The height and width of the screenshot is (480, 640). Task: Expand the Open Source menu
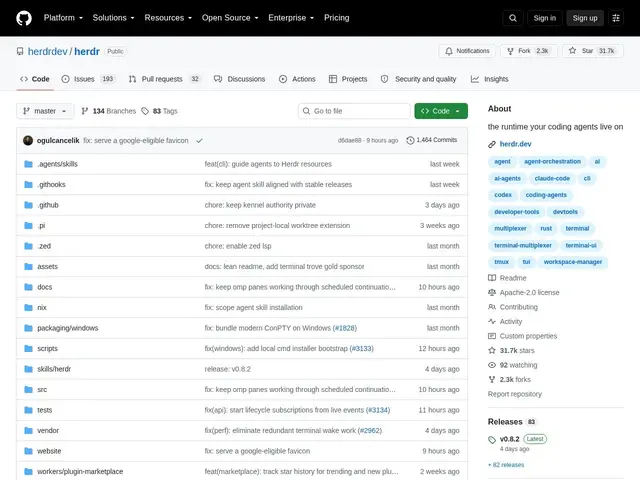point(230,18)
